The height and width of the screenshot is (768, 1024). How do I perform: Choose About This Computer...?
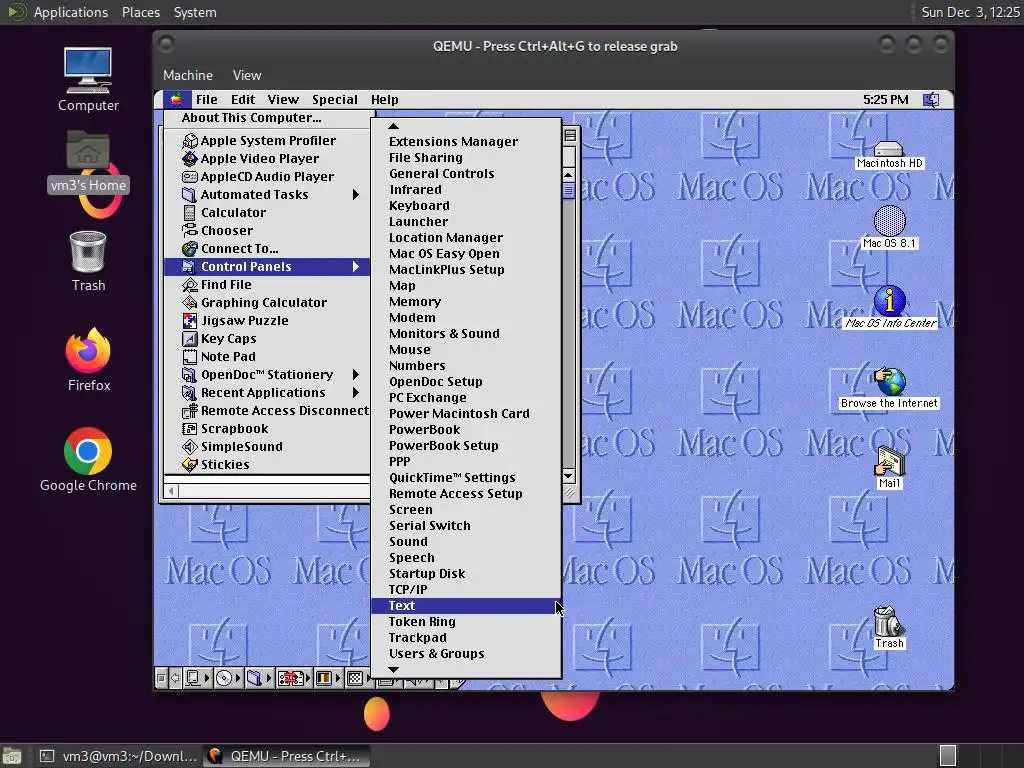pos(267,118)
